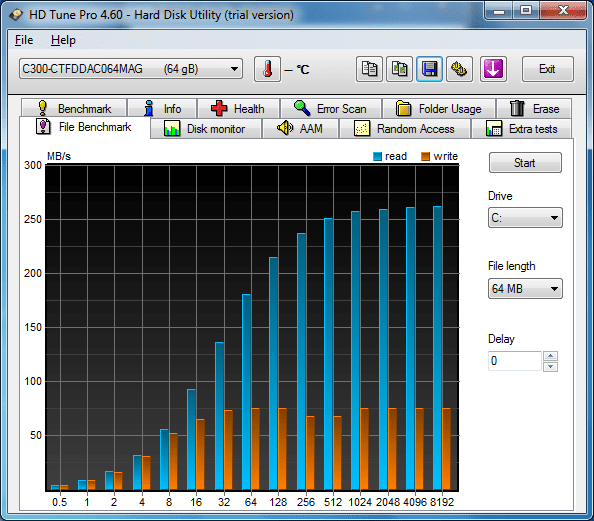Click the Exit button

[x=547, y=69]
